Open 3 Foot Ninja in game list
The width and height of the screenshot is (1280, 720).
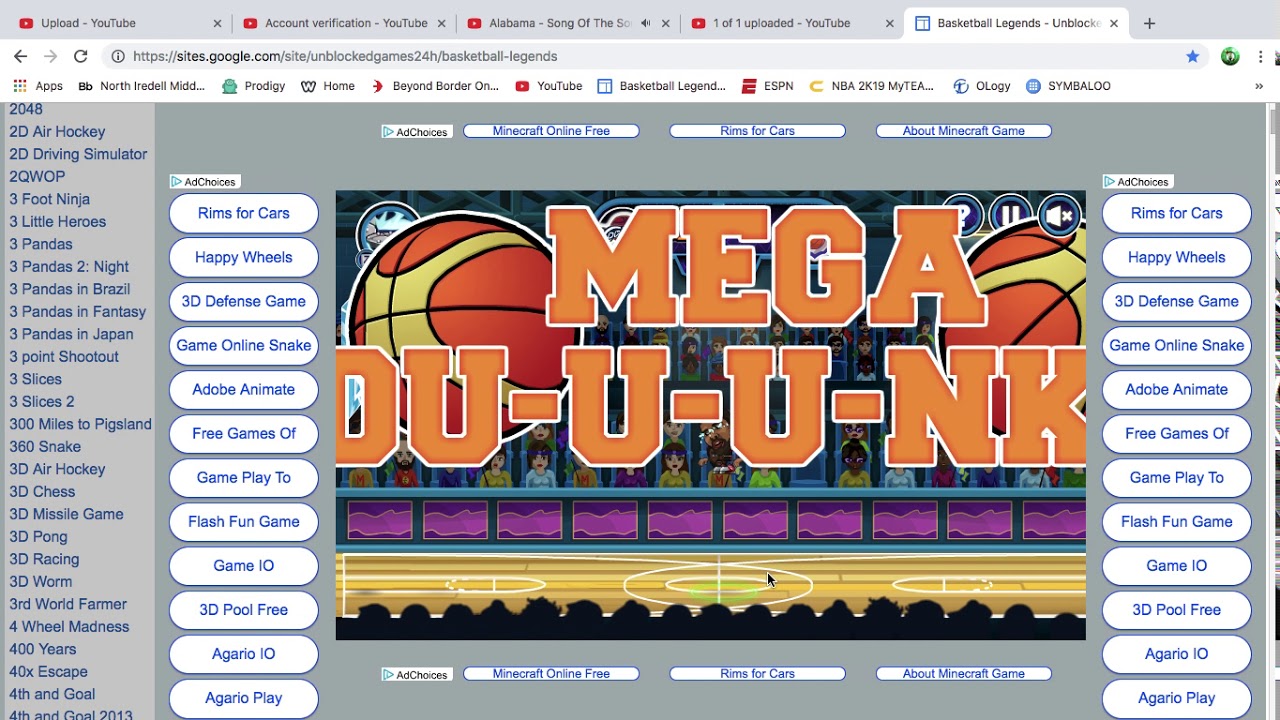pos(50,199)
